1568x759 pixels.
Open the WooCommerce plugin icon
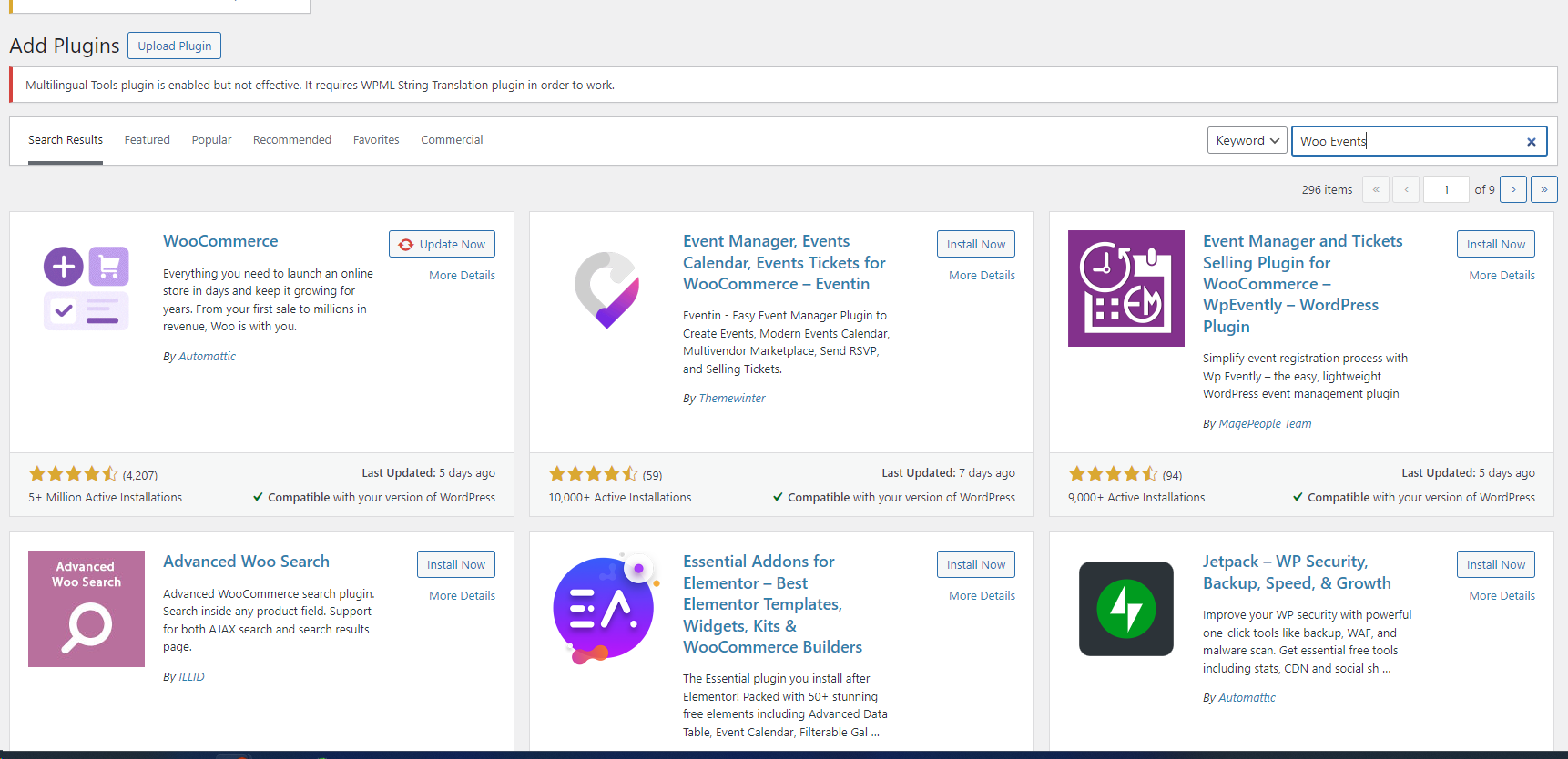click(87, 288)
